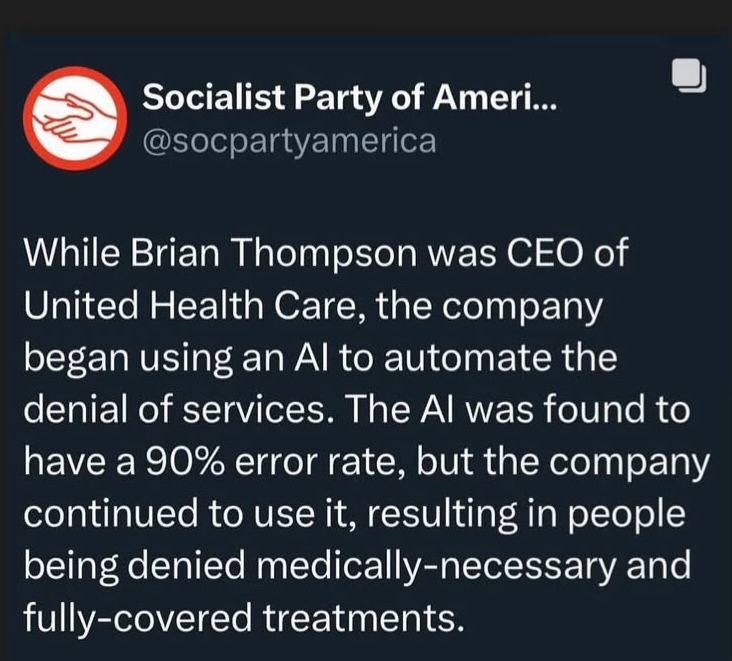This screenshot has height=661, width=732.
Task: Click the phrase fully-covered treatments
Action: coord(244,617)
